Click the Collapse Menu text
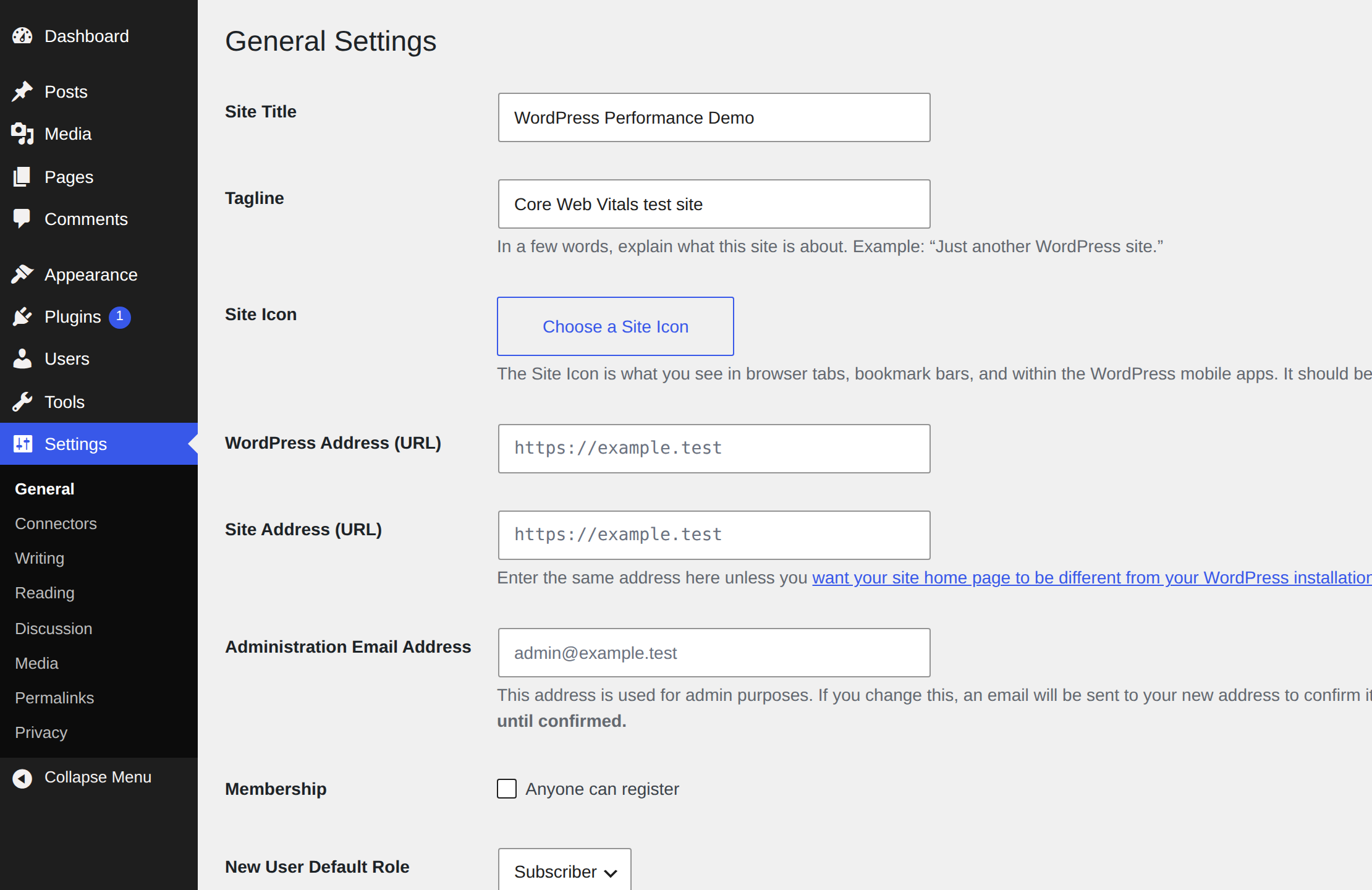The width and height of the screenshot is (1372, 890). coord(98,777)
